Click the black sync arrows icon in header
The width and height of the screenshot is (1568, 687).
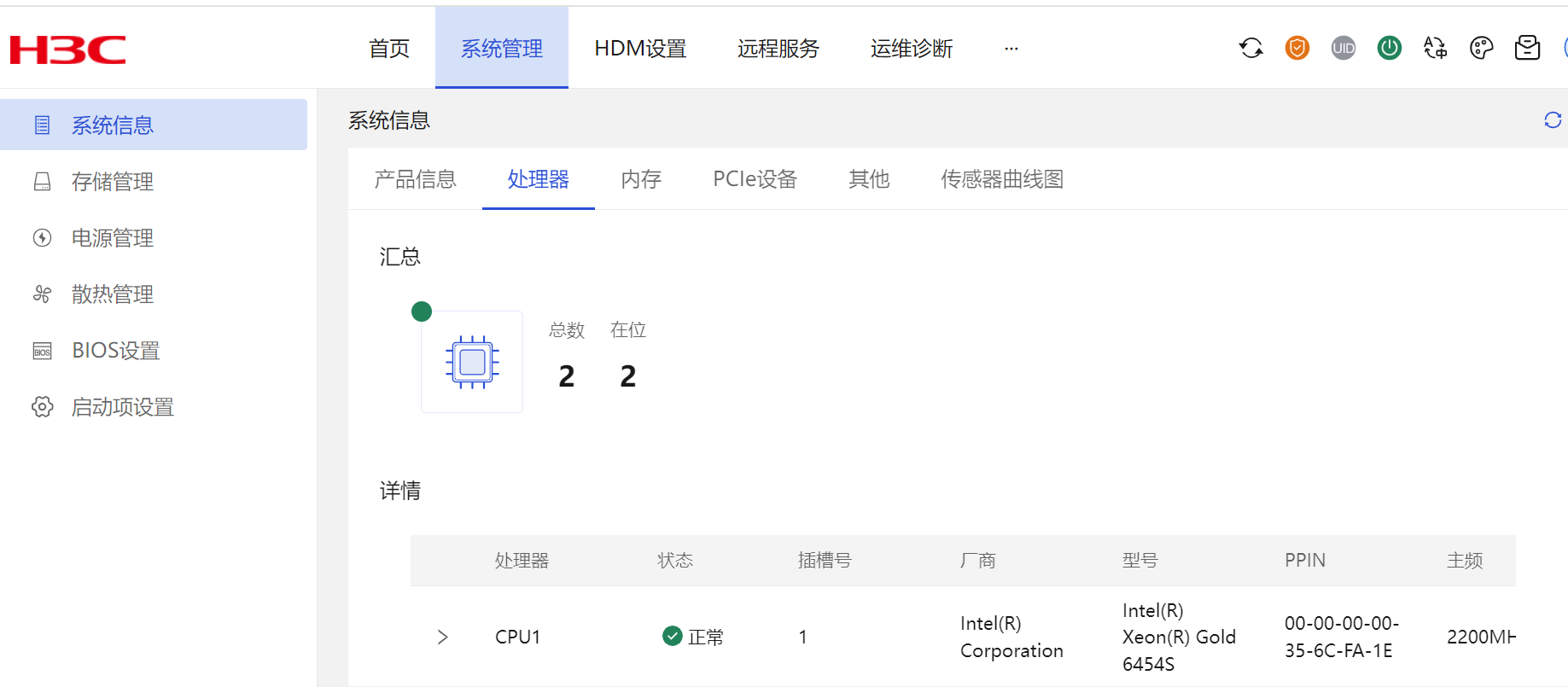pos(1251,49)
